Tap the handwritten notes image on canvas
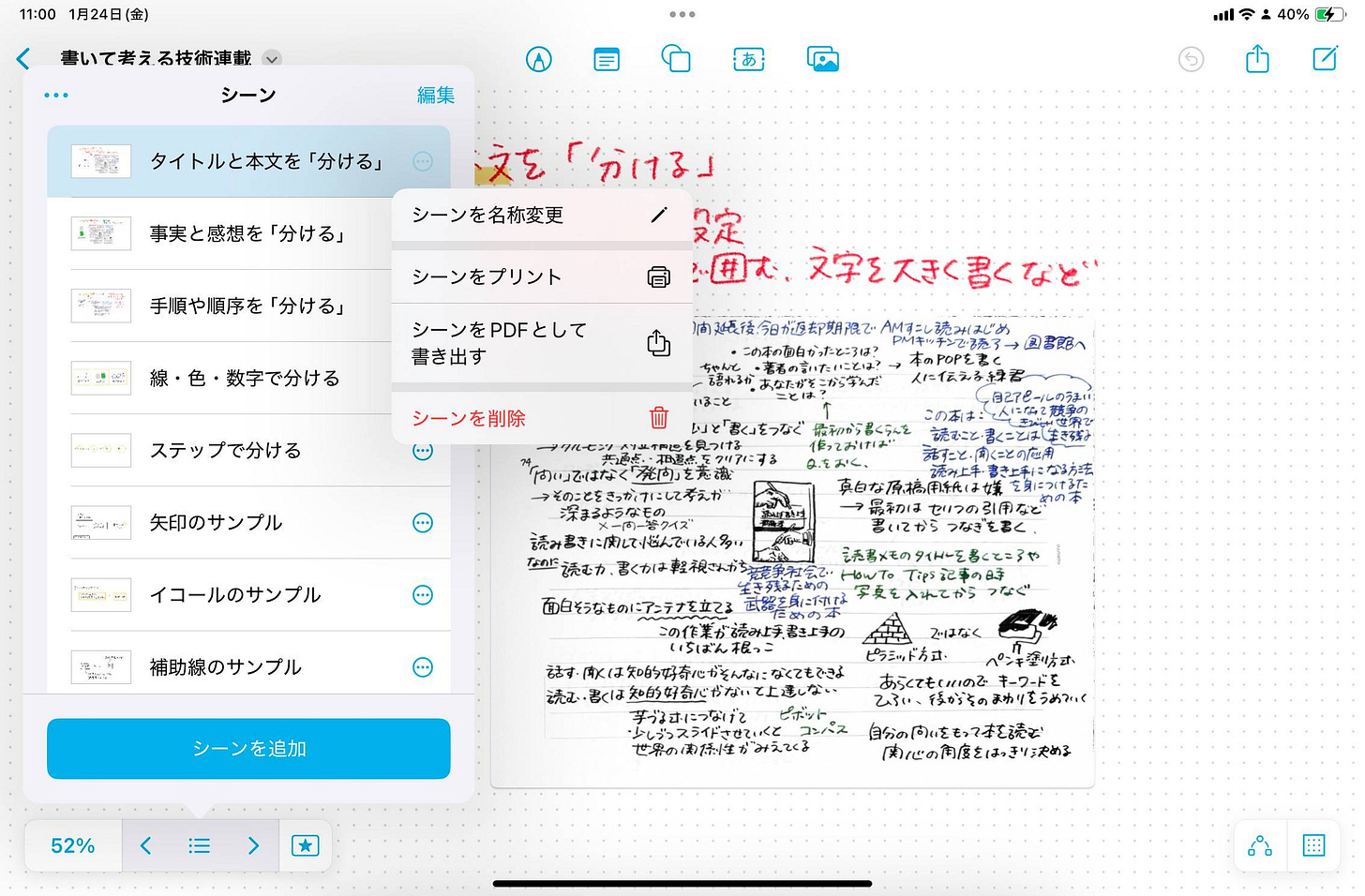This screenshot has height=896, width=1365. (792, 553)
